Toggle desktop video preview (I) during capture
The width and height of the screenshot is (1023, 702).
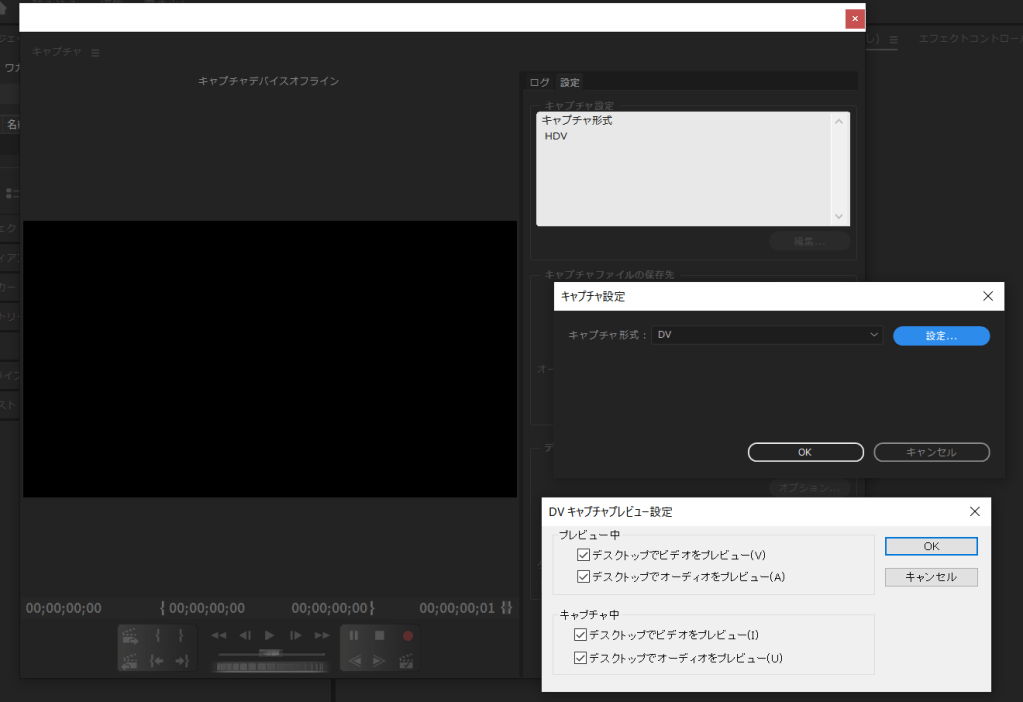580,635
